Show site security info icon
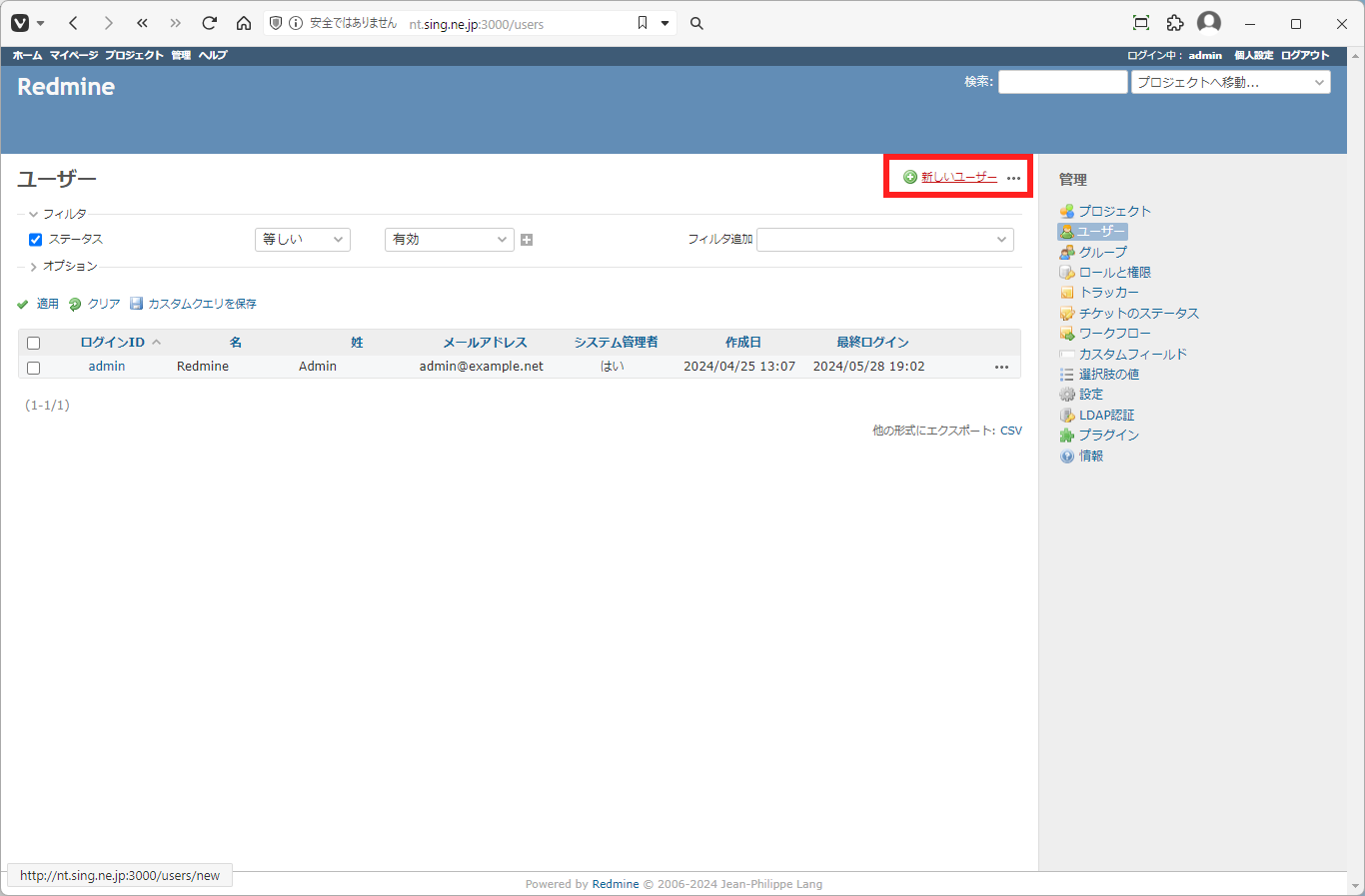1365x896 pixels. click(296, 23)
